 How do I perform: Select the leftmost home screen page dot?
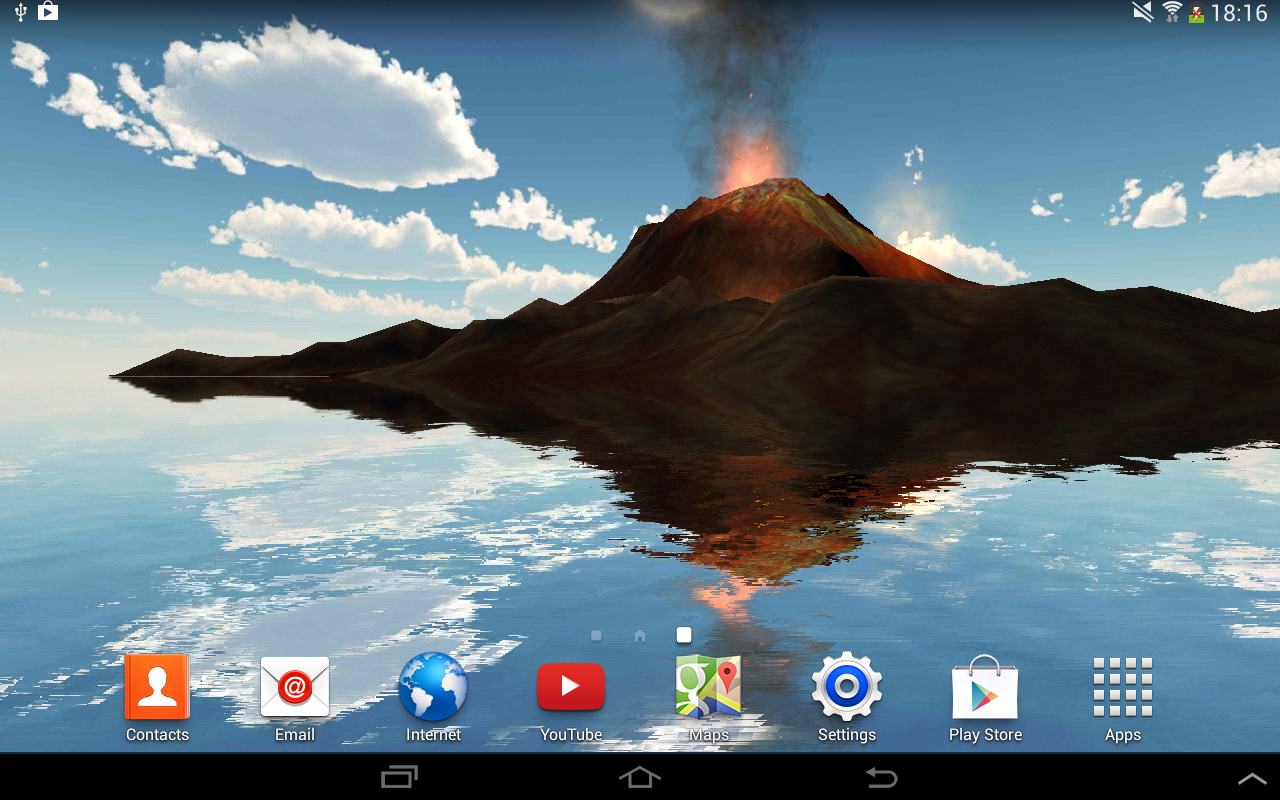[596, 634]
